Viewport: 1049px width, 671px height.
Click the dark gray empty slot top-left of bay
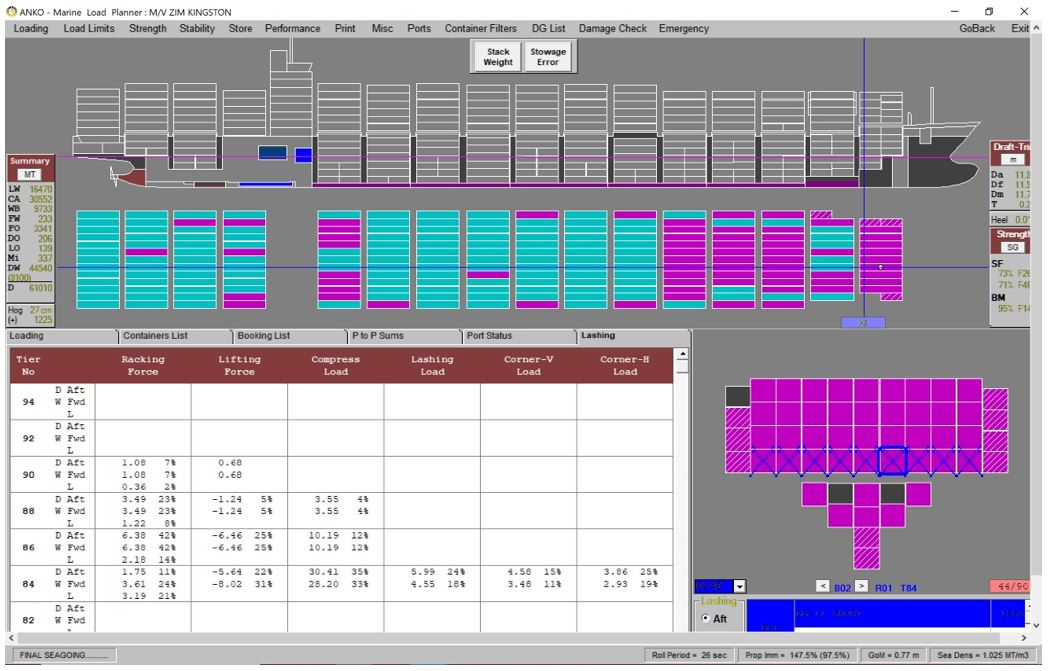(738, 397)
